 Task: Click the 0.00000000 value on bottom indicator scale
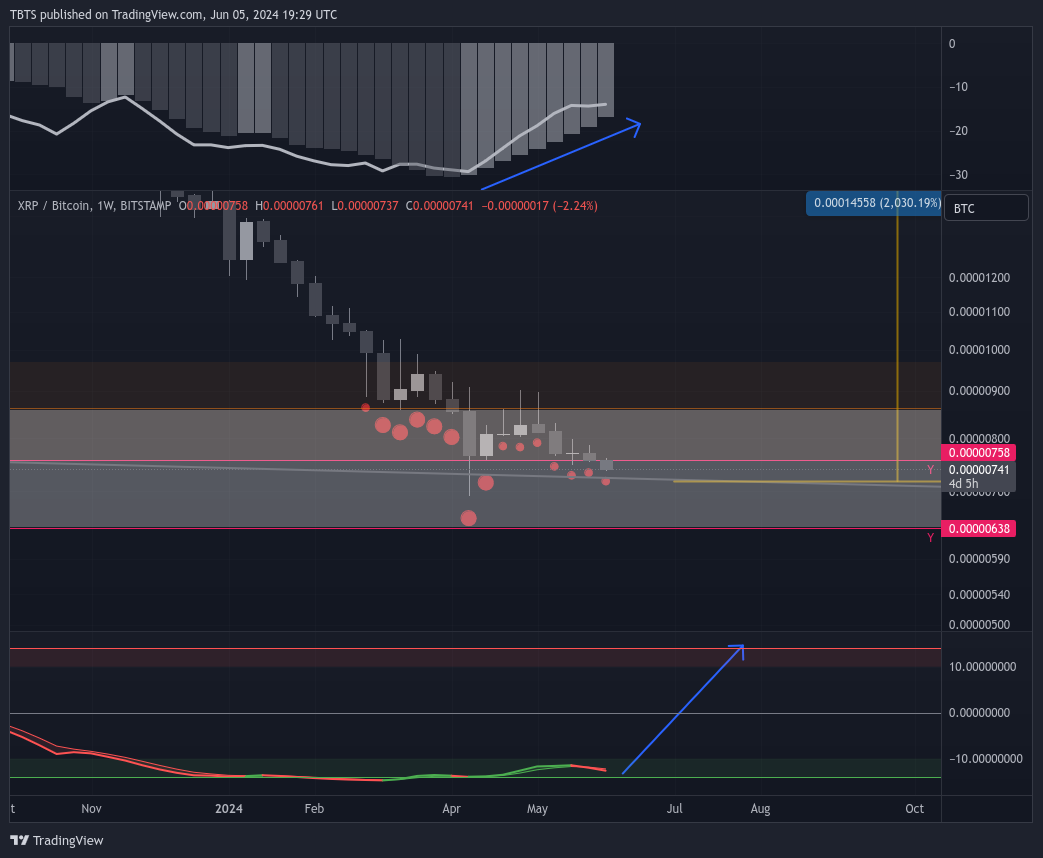(x=979, y=713)
